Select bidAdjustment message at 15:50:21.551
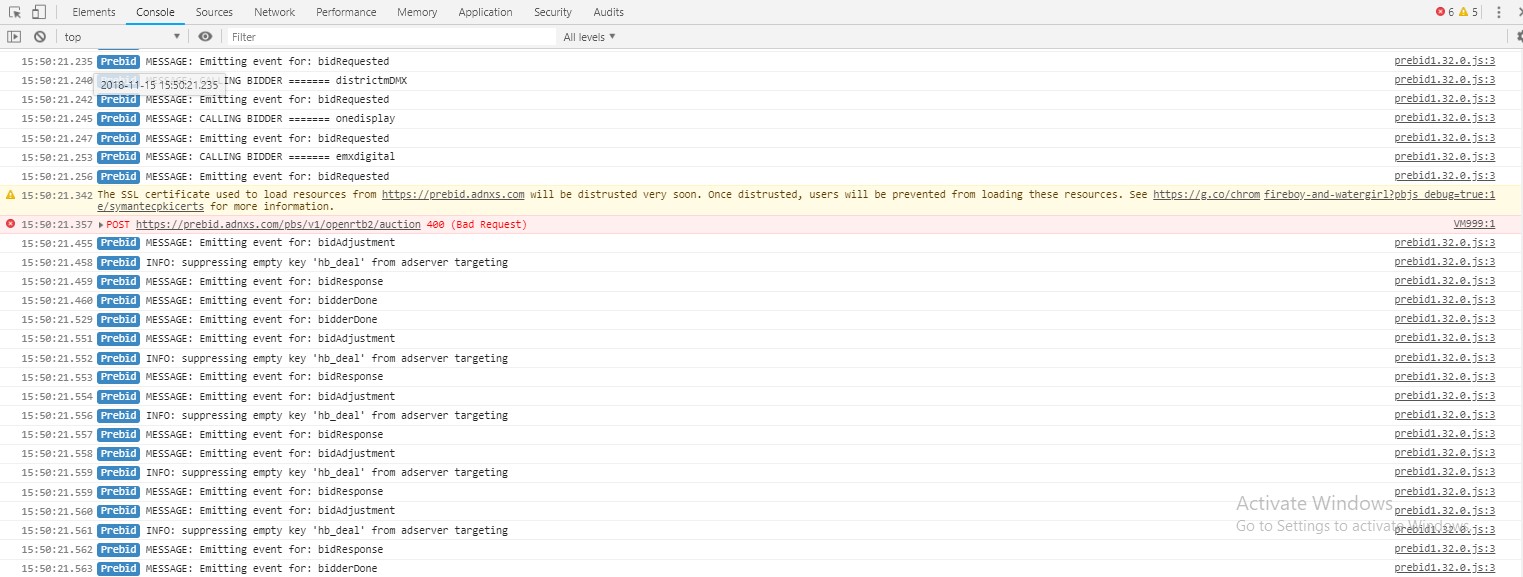Screen dimensions: 1523x577 (x=270, y=338)
